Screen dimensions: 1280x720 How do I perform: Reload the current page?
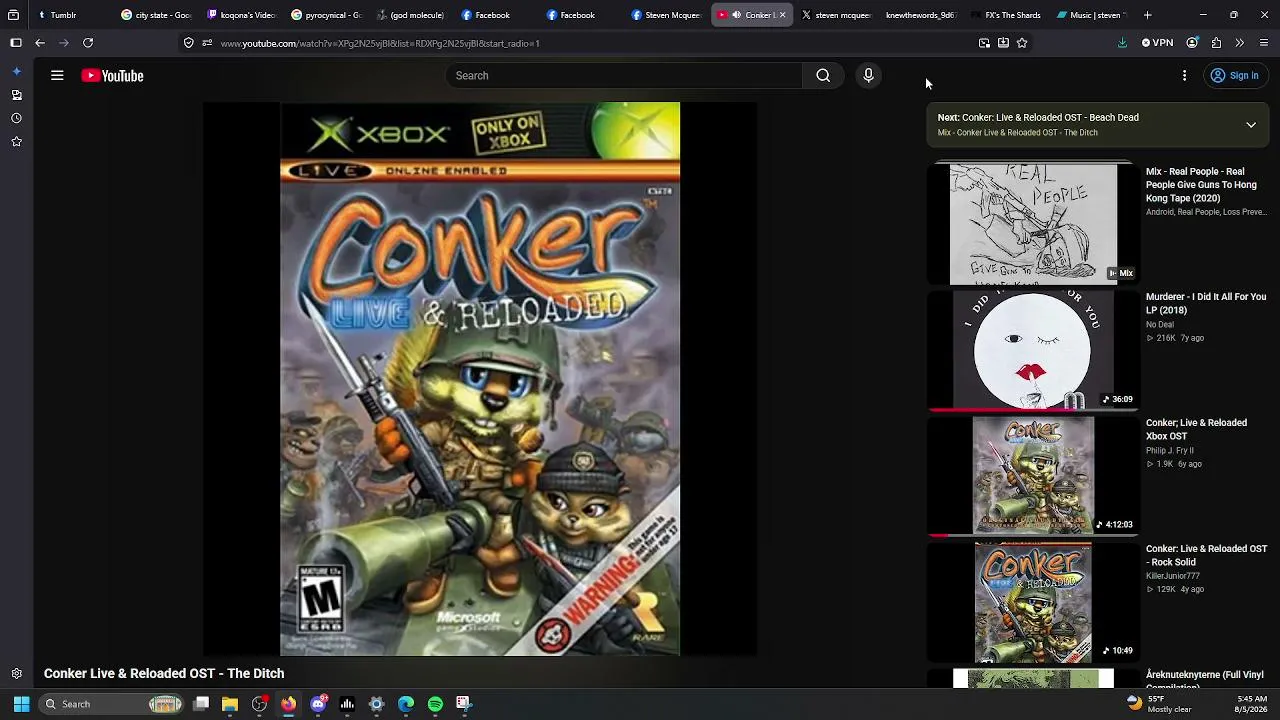coord(88,43)
